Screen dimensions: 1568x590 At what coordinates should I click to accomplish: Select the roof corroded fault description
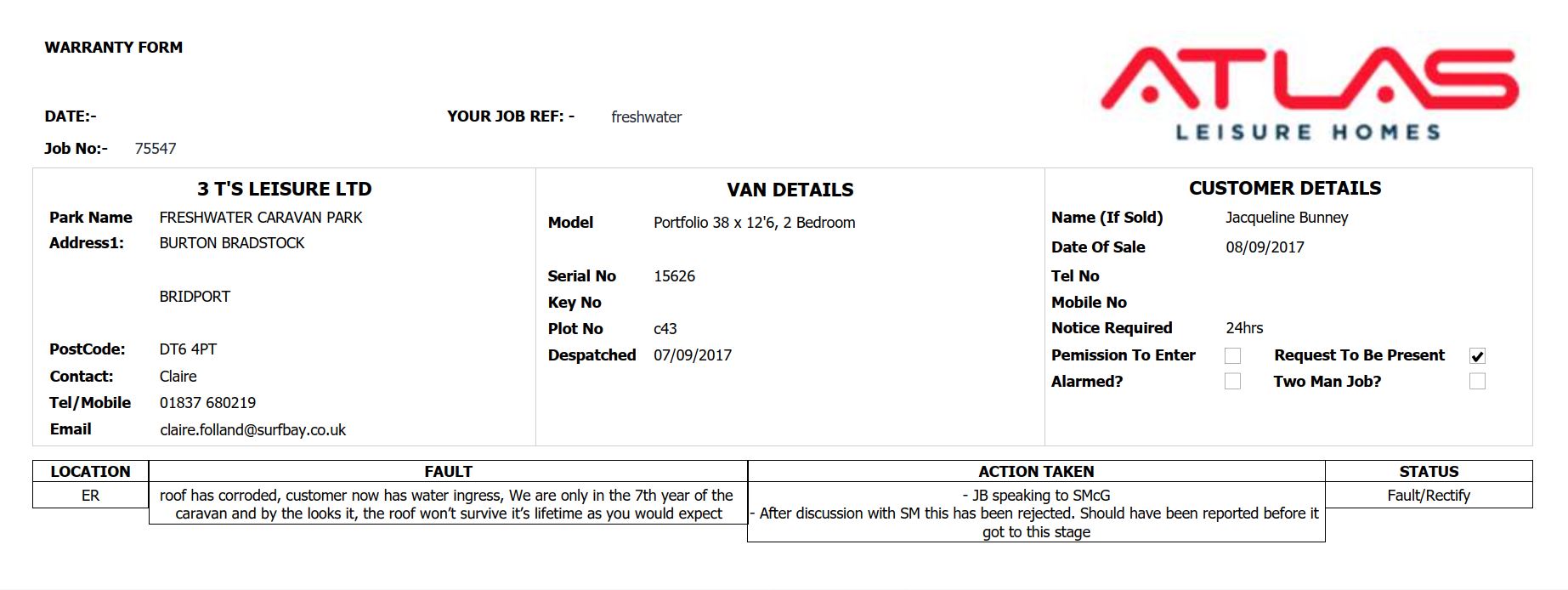448,504
